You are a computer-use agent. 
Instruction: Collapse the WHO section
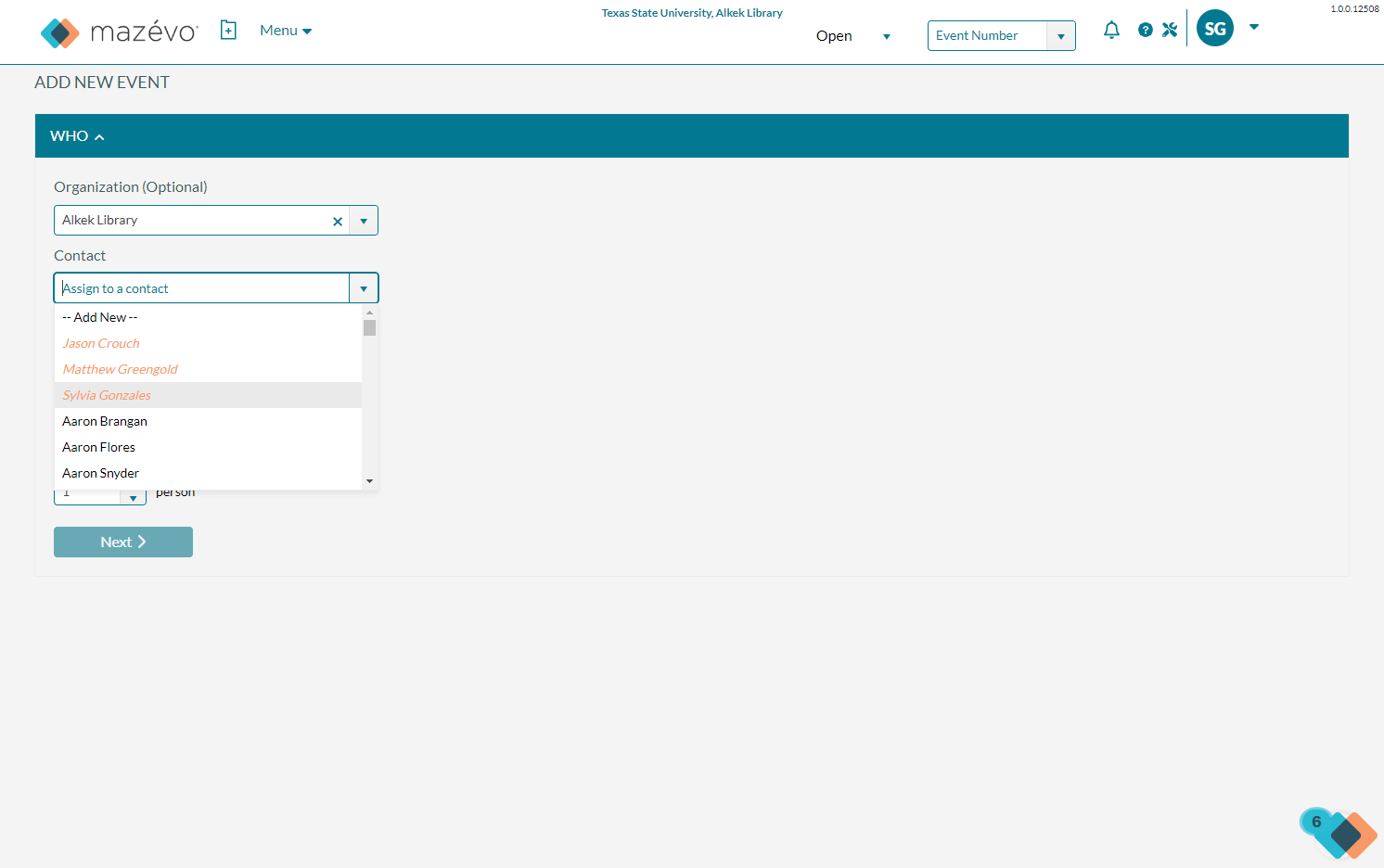coord(77,136)
